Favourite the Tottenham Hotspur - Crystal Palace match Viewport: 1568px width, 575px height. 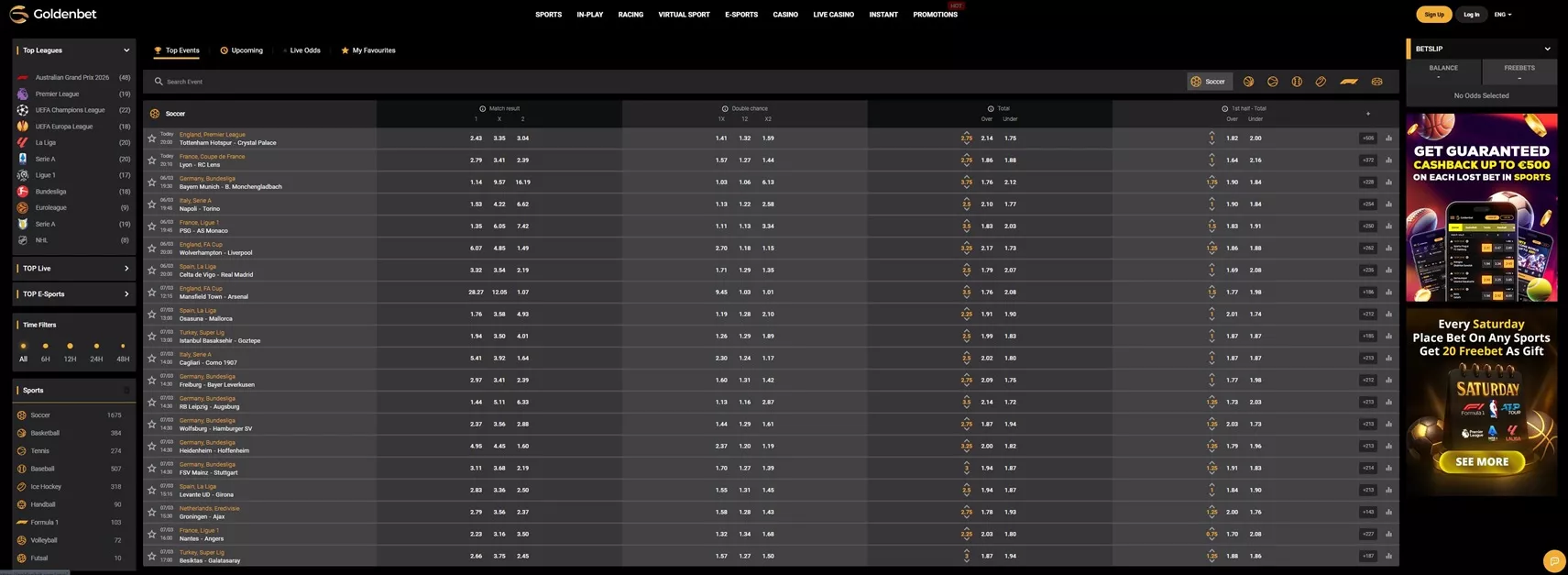pos(152,138)
